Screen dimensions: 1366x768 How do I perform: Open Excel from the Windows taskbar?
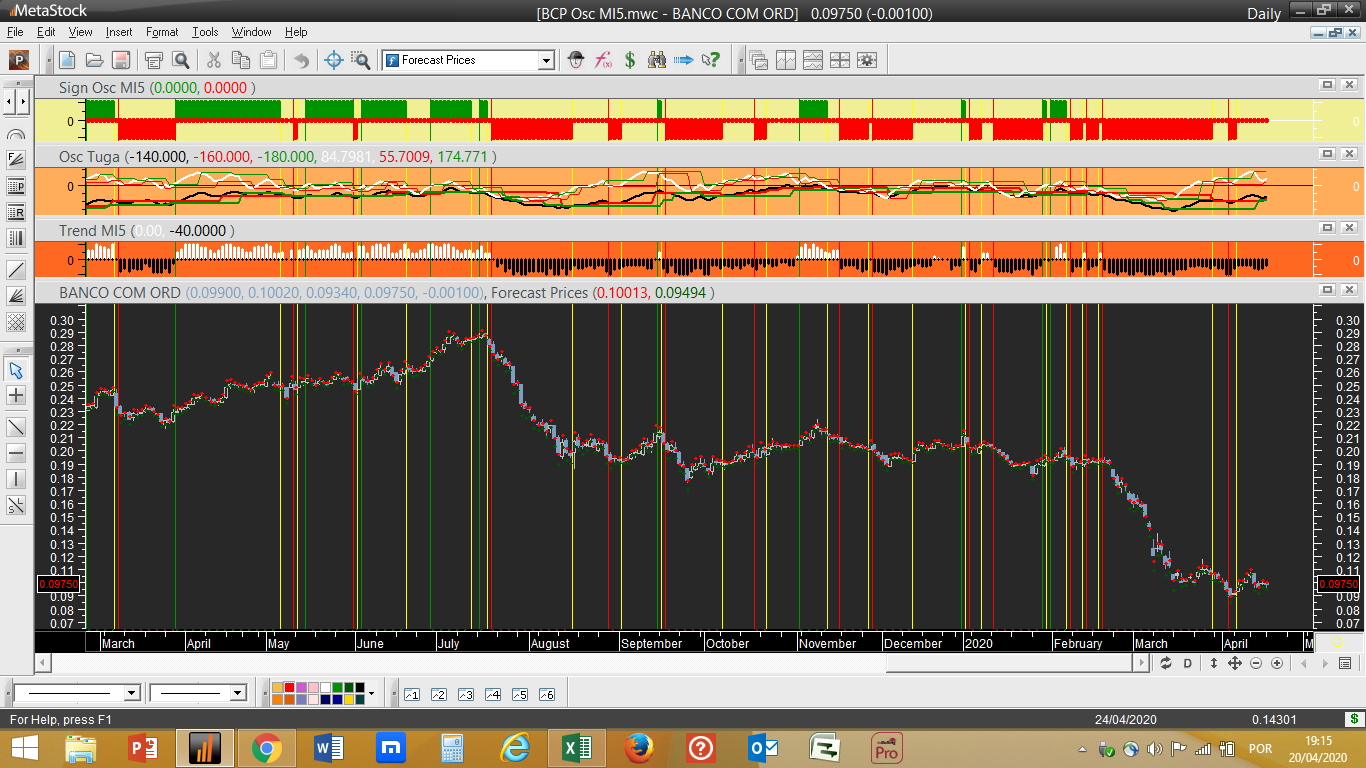[575, 748]
